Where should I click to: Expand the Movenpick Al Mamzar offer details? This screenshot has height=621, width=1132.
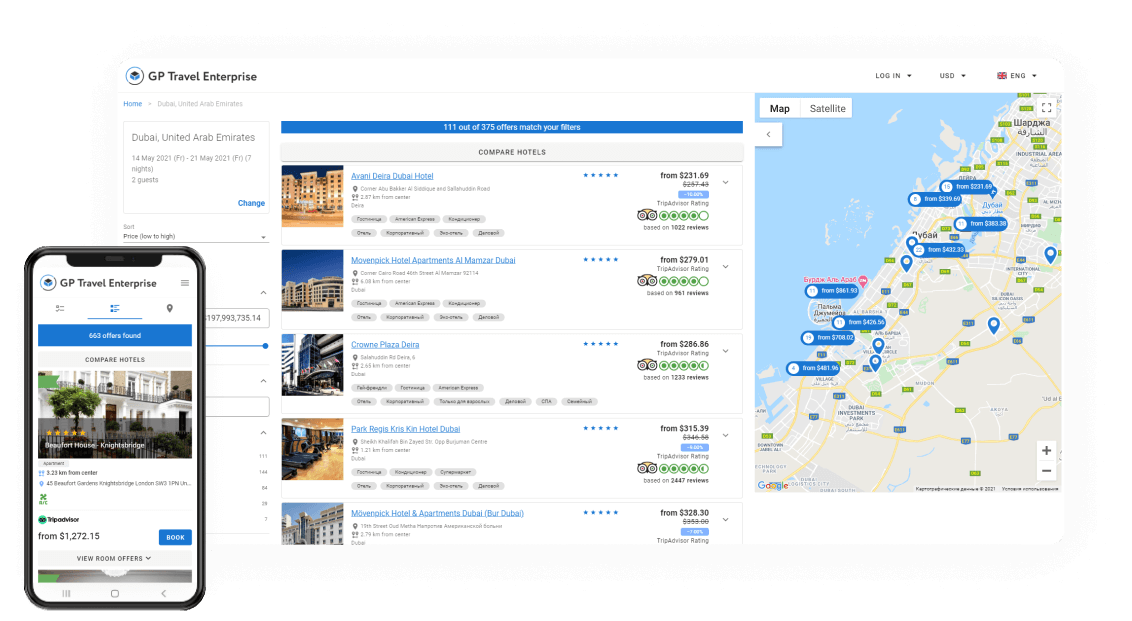point(726,267)
